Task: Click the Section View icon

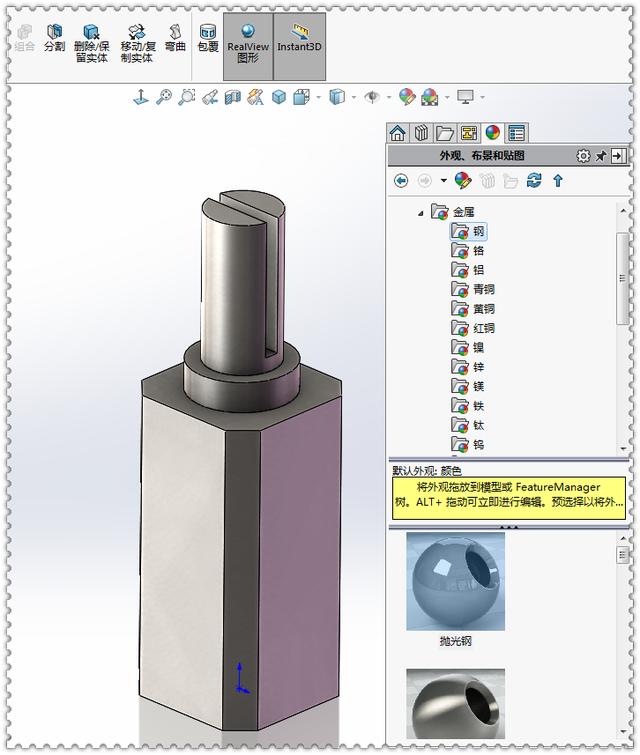Action: click(233, 97)
